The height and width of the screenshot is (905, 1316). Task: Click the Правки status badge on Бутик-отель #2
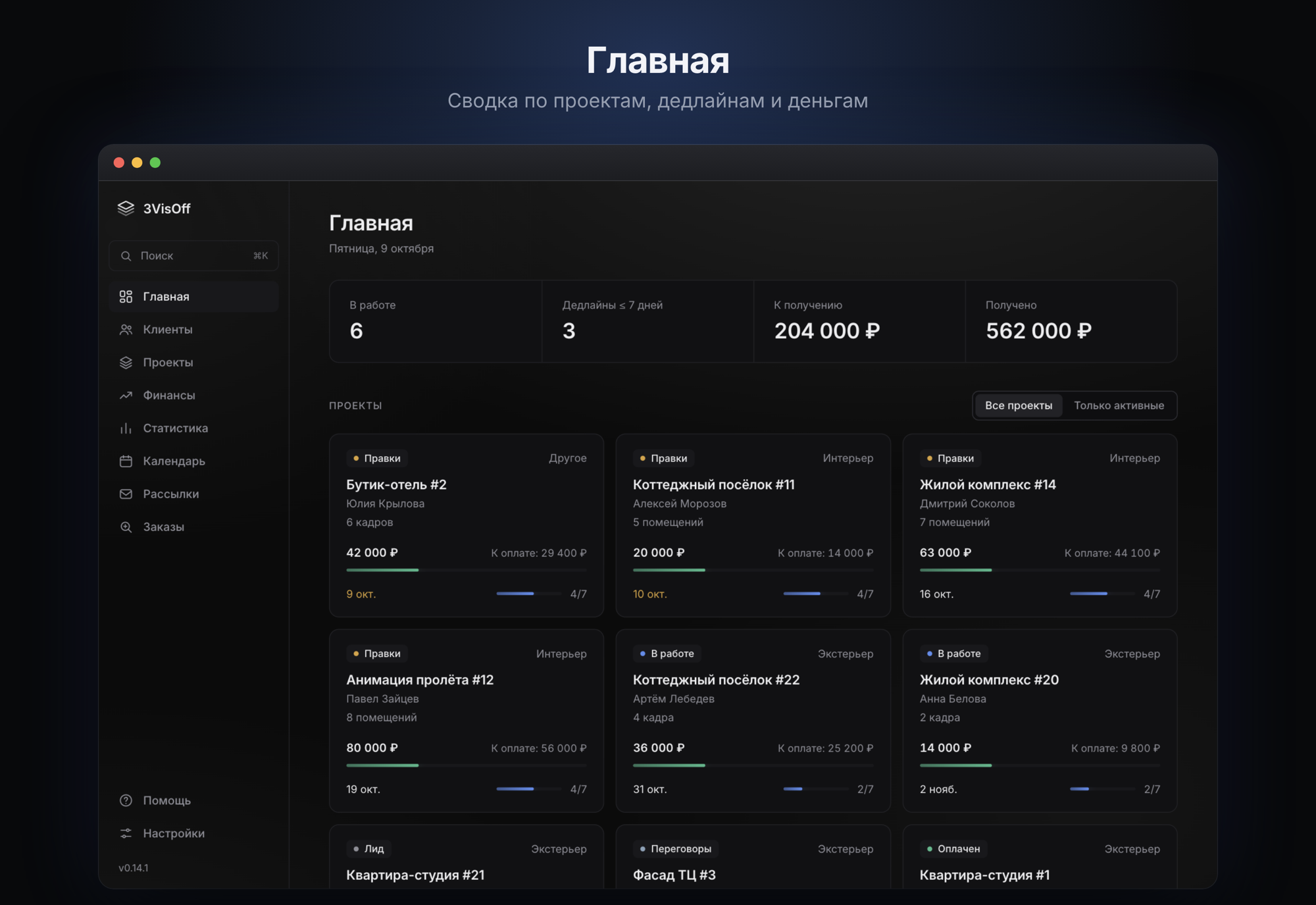click(377, 458)
